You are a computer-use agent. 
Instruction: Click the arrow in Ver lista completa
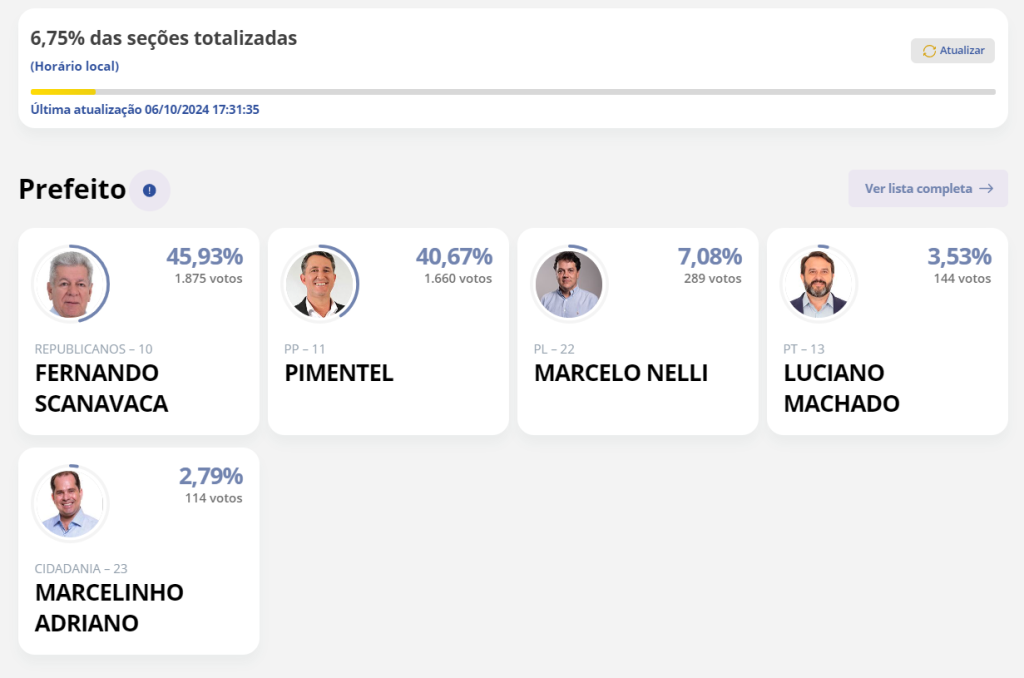pyautogui.click(x=986, y=189)
